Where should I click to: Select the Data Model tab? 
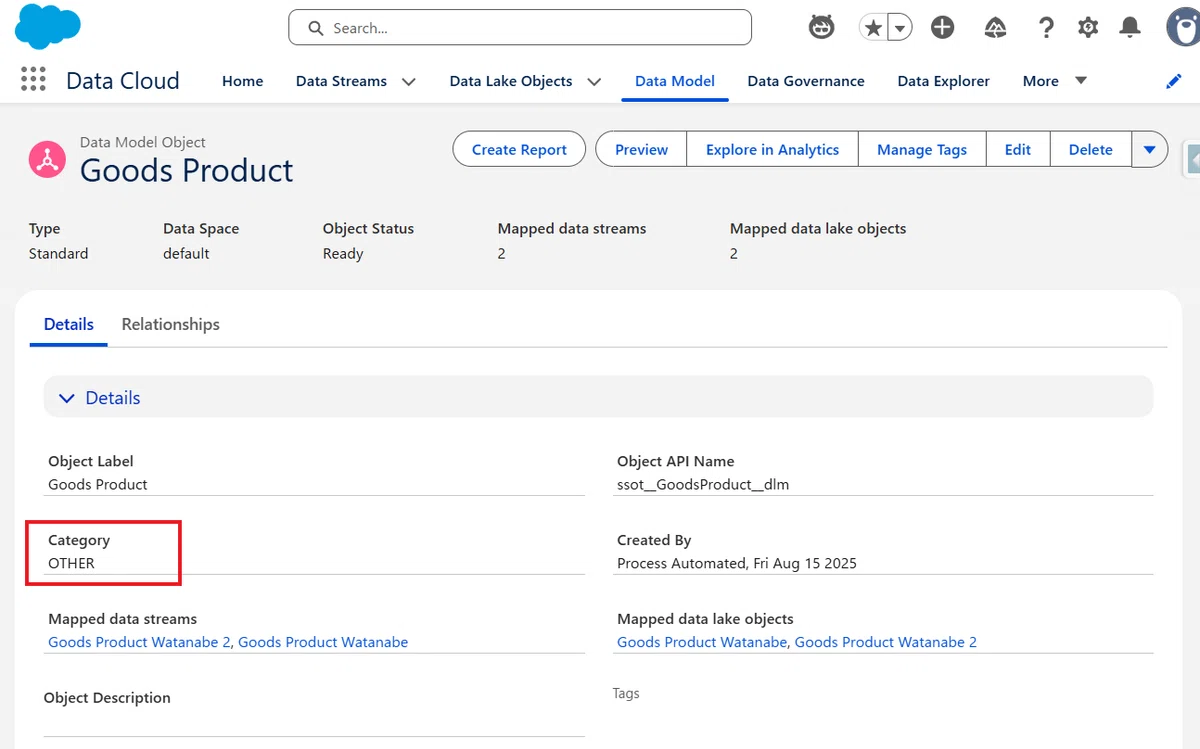[675, 81]
